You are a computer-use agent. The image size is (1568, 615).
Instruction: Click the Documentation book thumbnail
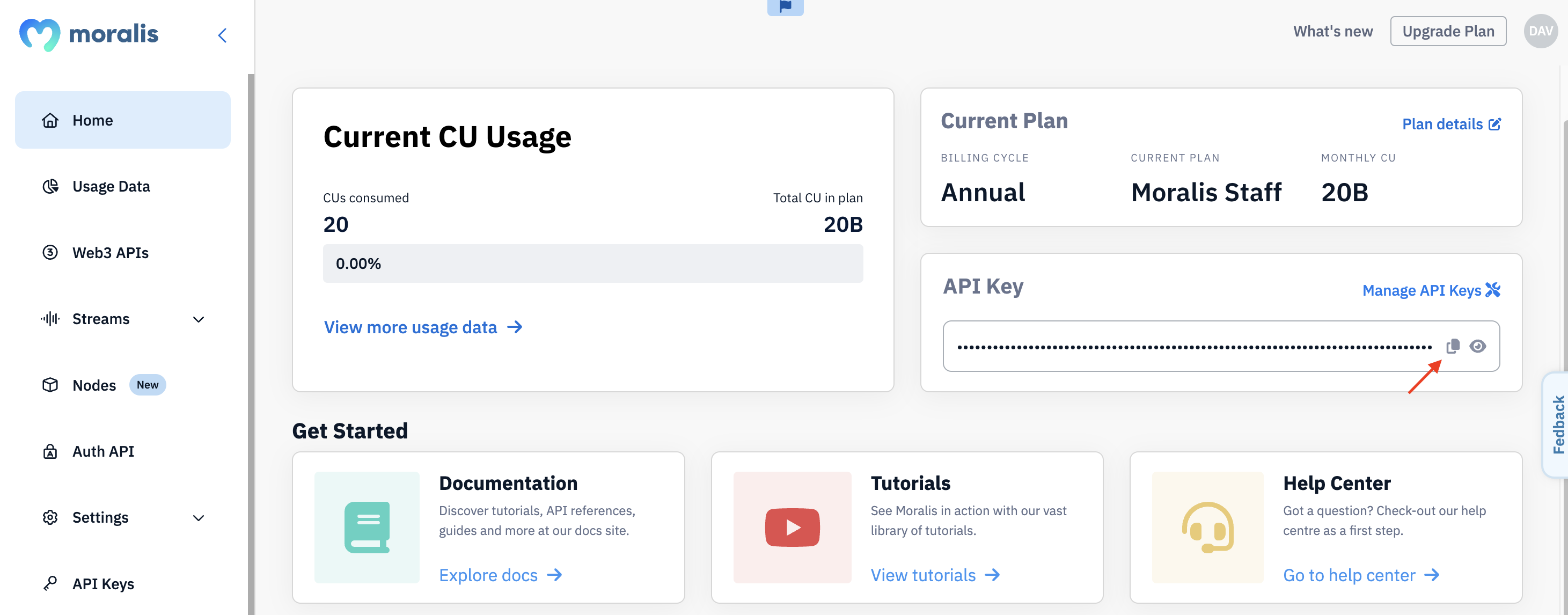[367, 528]
